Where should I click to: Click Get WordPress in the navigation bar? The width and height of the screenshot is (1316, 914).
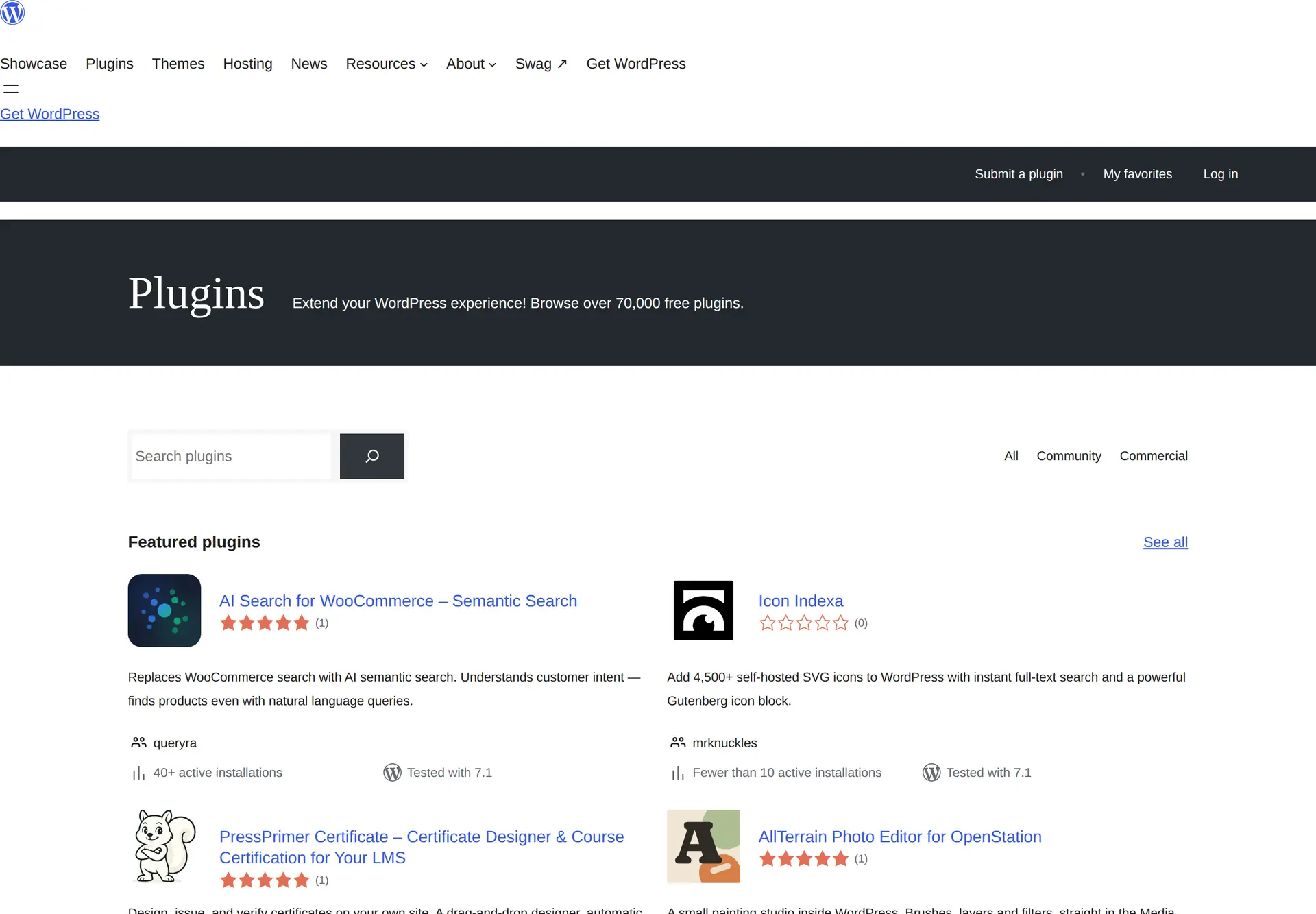tap(636, 64)
